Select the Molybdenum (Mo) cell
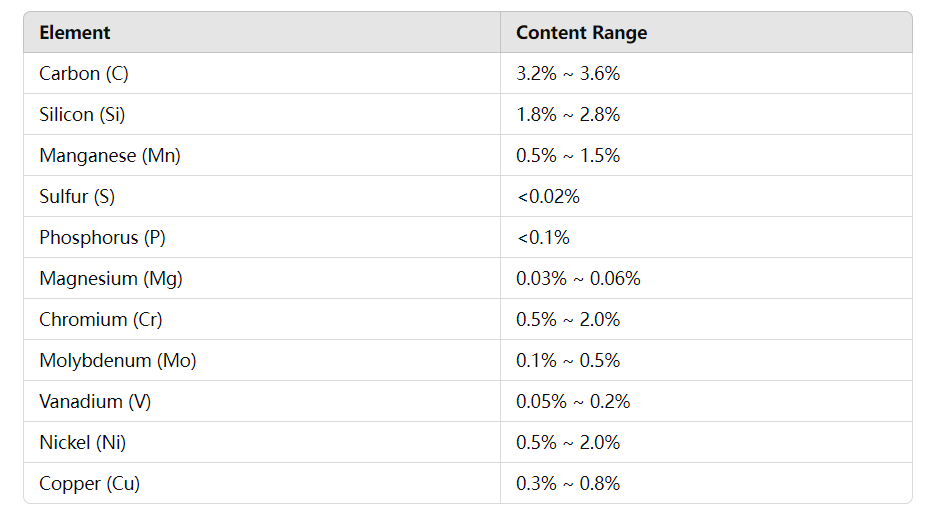 [x=262, y=360]
